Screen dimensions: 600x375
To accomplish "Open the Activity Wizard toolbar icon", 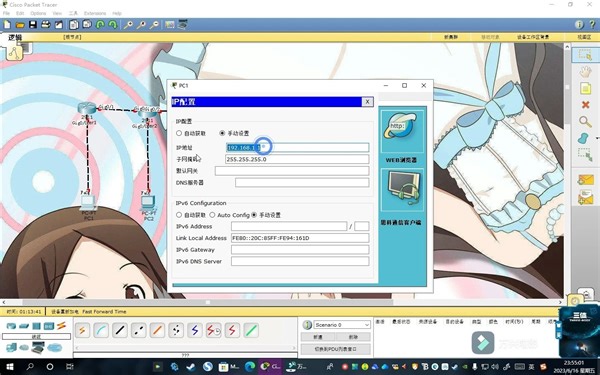I will [x=59, y=25].
